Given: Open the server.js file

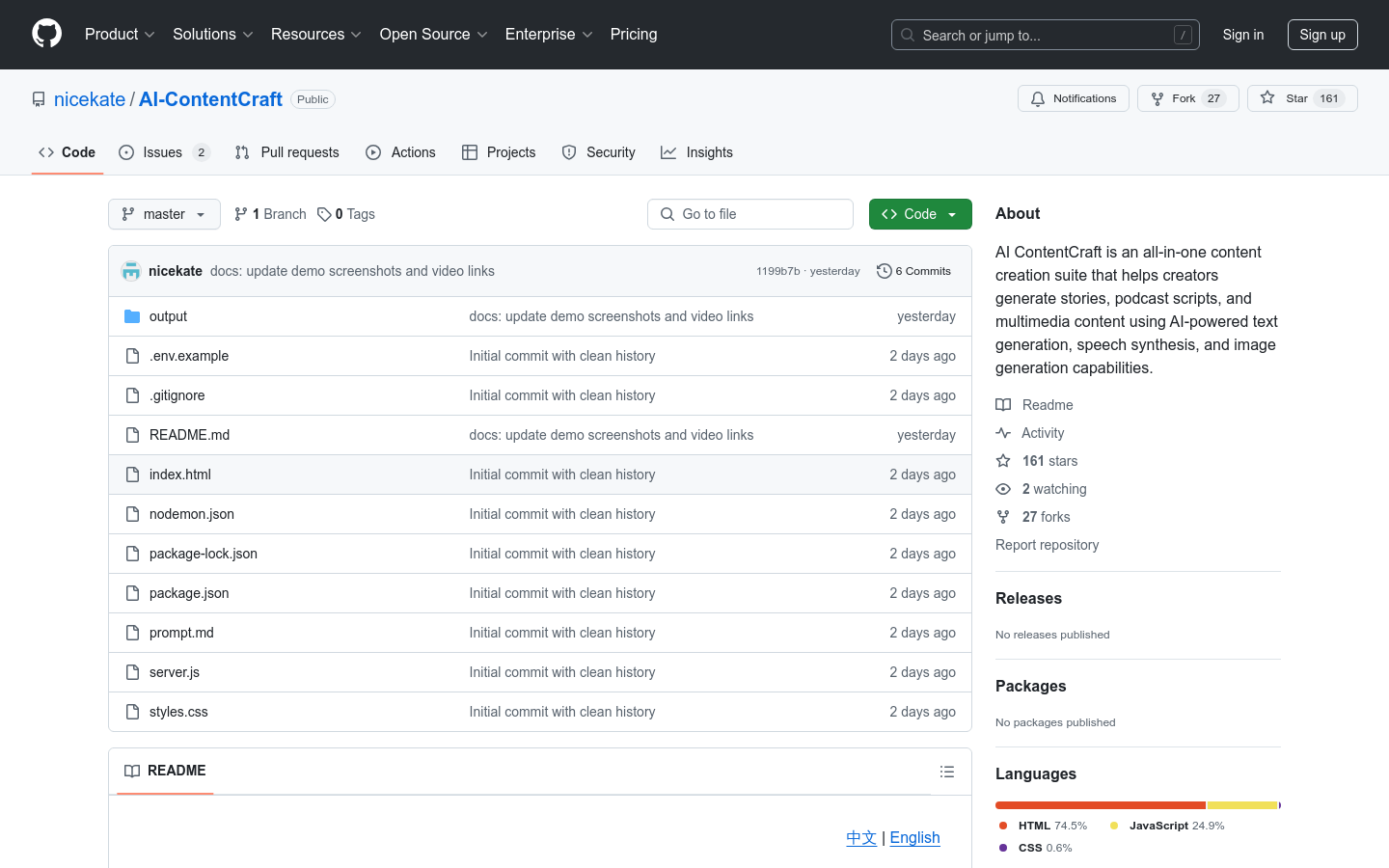Looking at the screenshot, I should point(175,672).
